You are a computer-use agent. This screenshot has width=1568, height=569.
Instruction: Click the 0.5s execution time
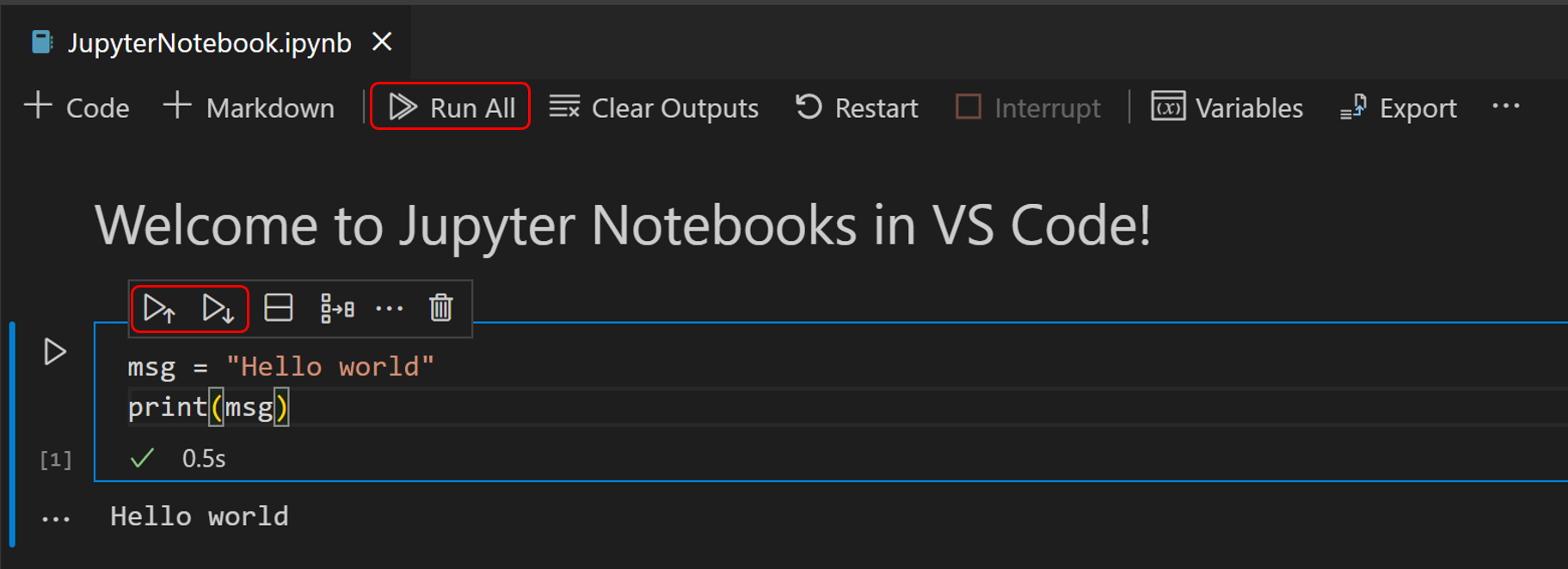pyautogui.click(x=204, y=459)
